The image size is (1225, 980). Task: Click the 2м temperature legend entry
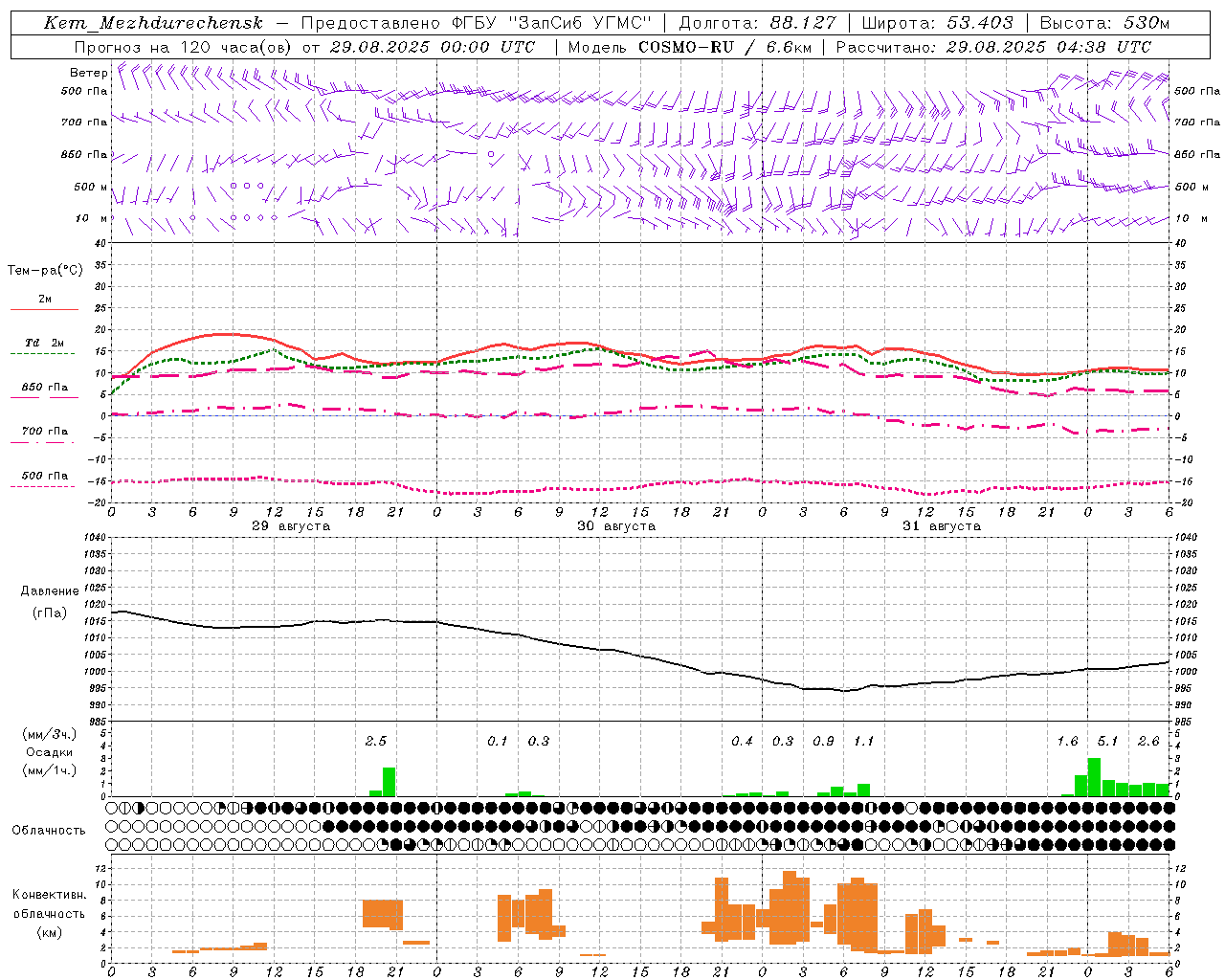point(45,300)
